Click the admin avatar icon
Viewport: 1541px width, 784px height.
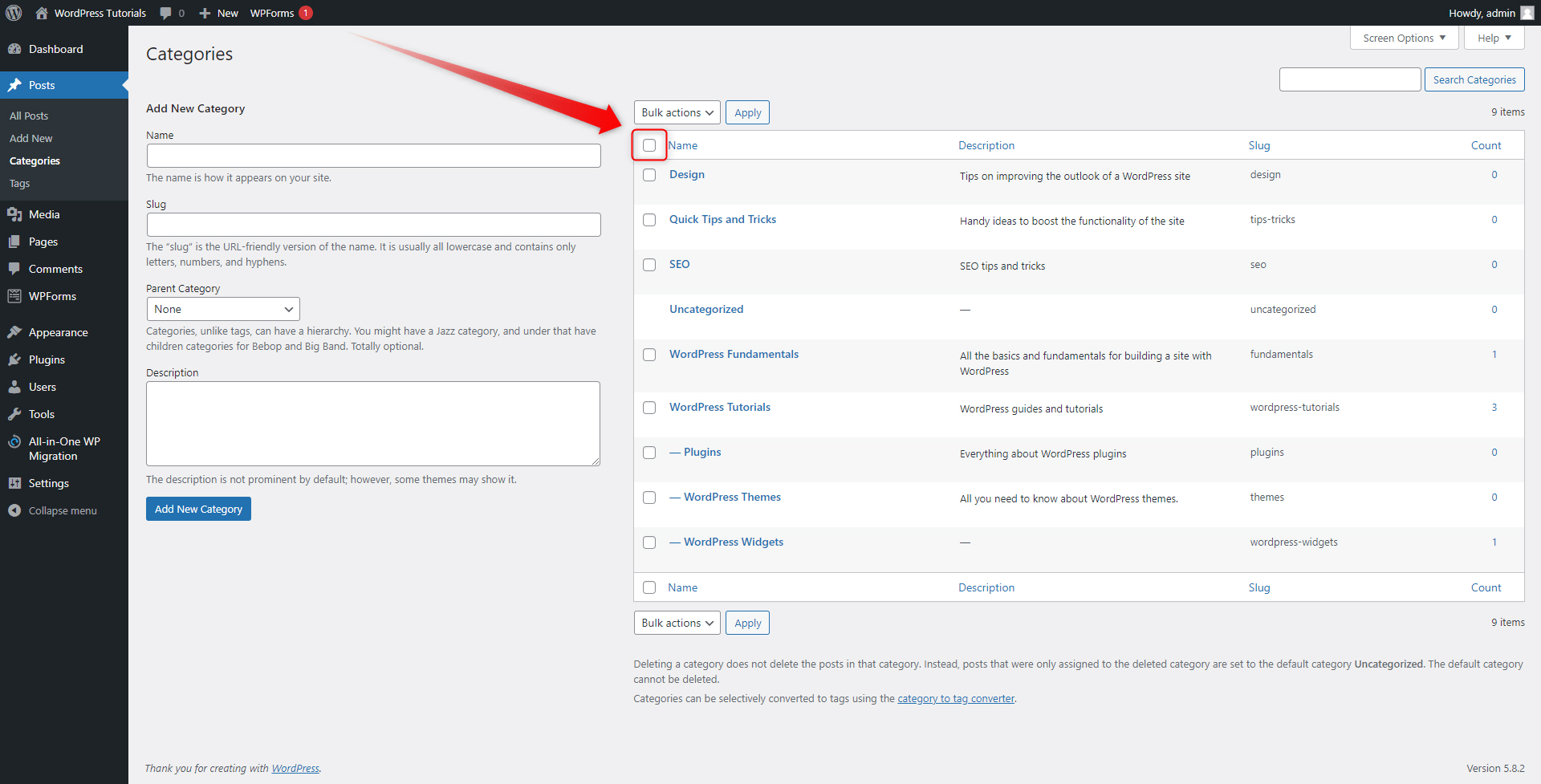[x=1527, y=13]
